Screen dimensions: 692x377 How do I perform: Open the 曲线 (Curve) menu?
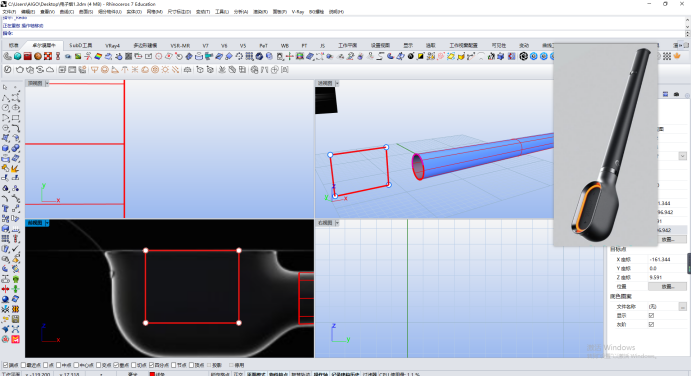pyautogui.click(x=67, y=12)
